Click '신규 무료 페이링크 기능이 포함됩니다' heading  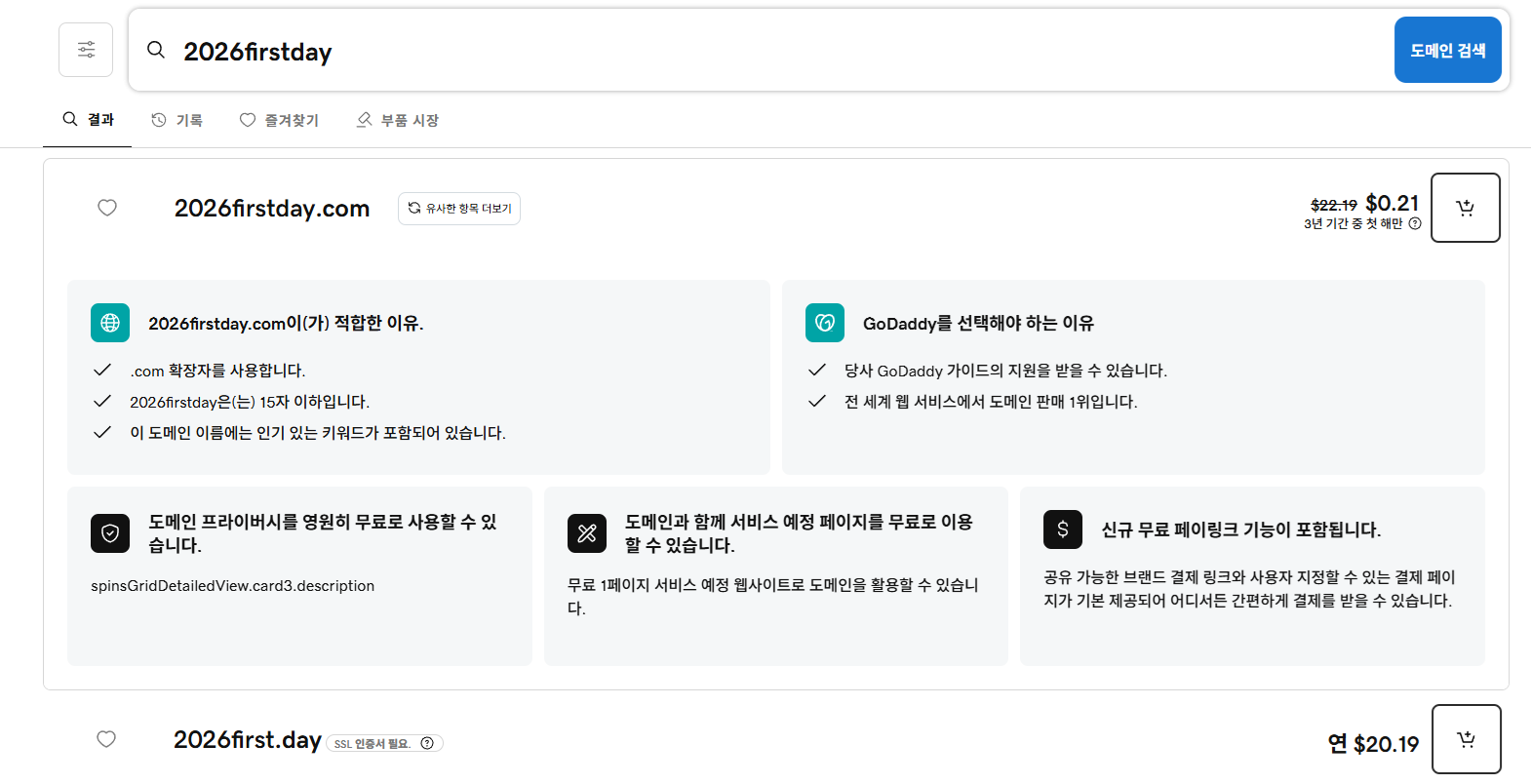coord(1240,529)
